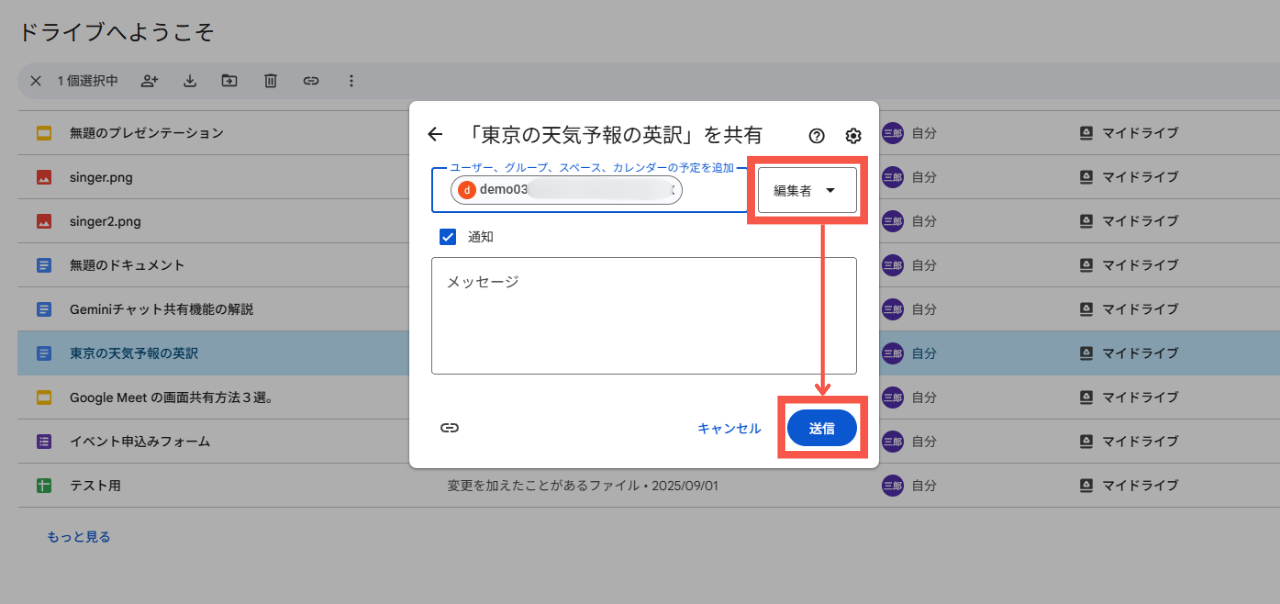
Task: Copy link using the link icon in dialog
Action: pyautogui.click(x=450, y=427)
